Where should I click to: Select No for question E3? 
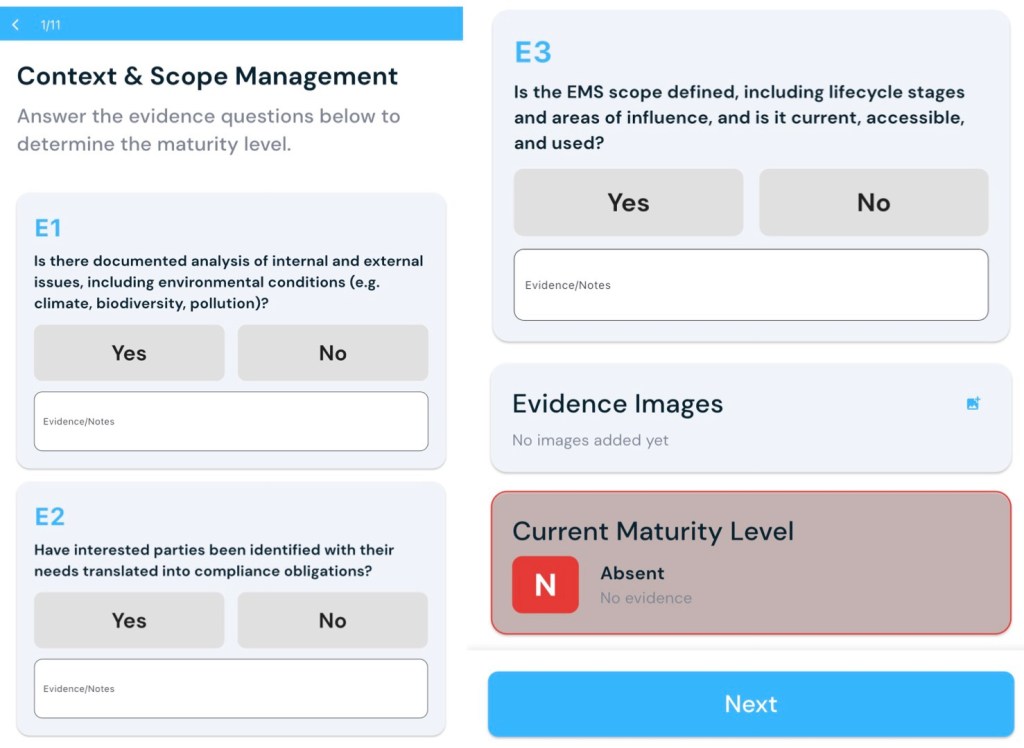873,202
